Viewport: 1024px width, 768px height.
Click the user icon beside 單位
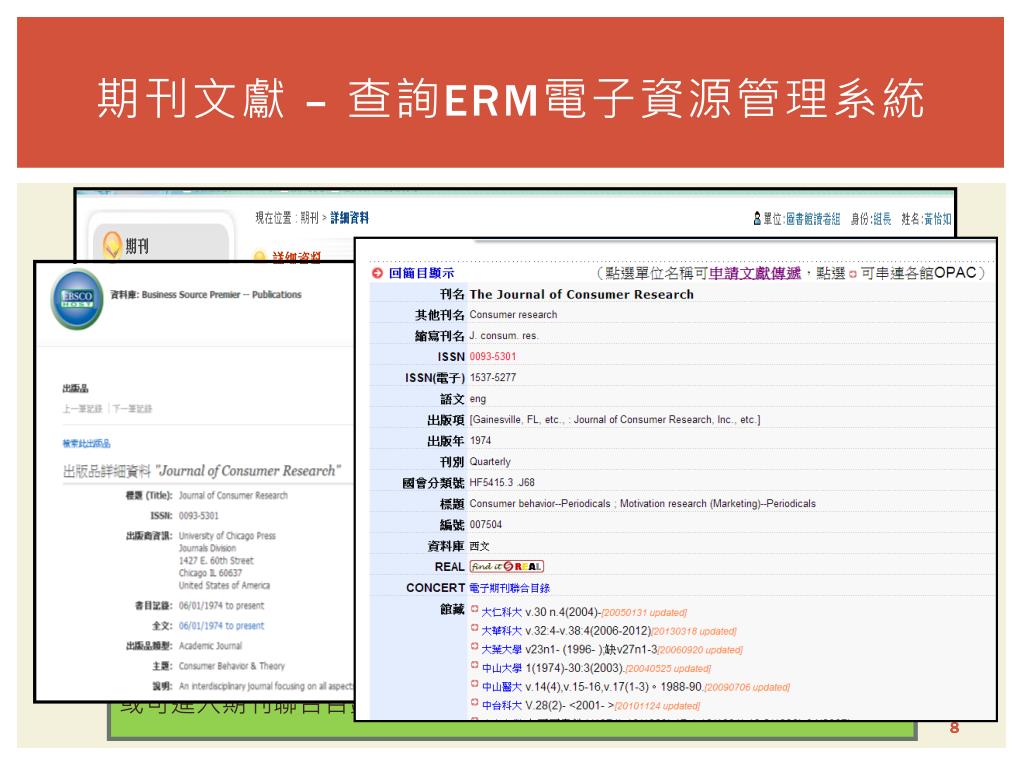(757, 219)
